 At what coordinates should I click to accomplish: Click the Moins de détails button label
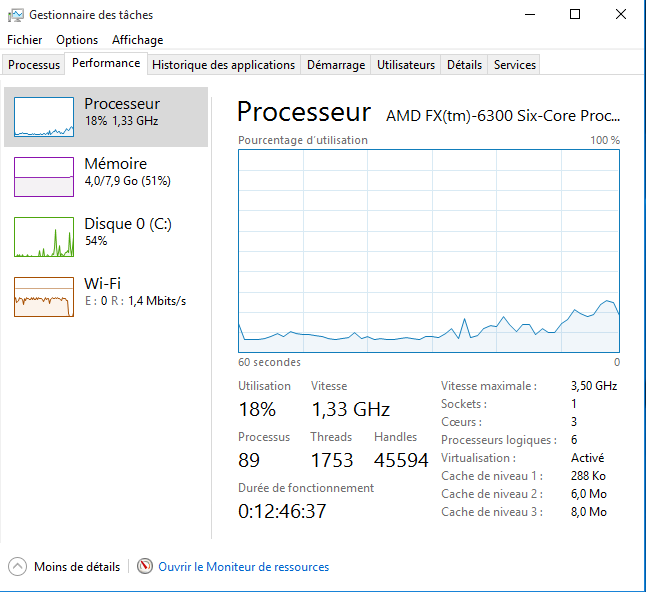tap(77, 567)
